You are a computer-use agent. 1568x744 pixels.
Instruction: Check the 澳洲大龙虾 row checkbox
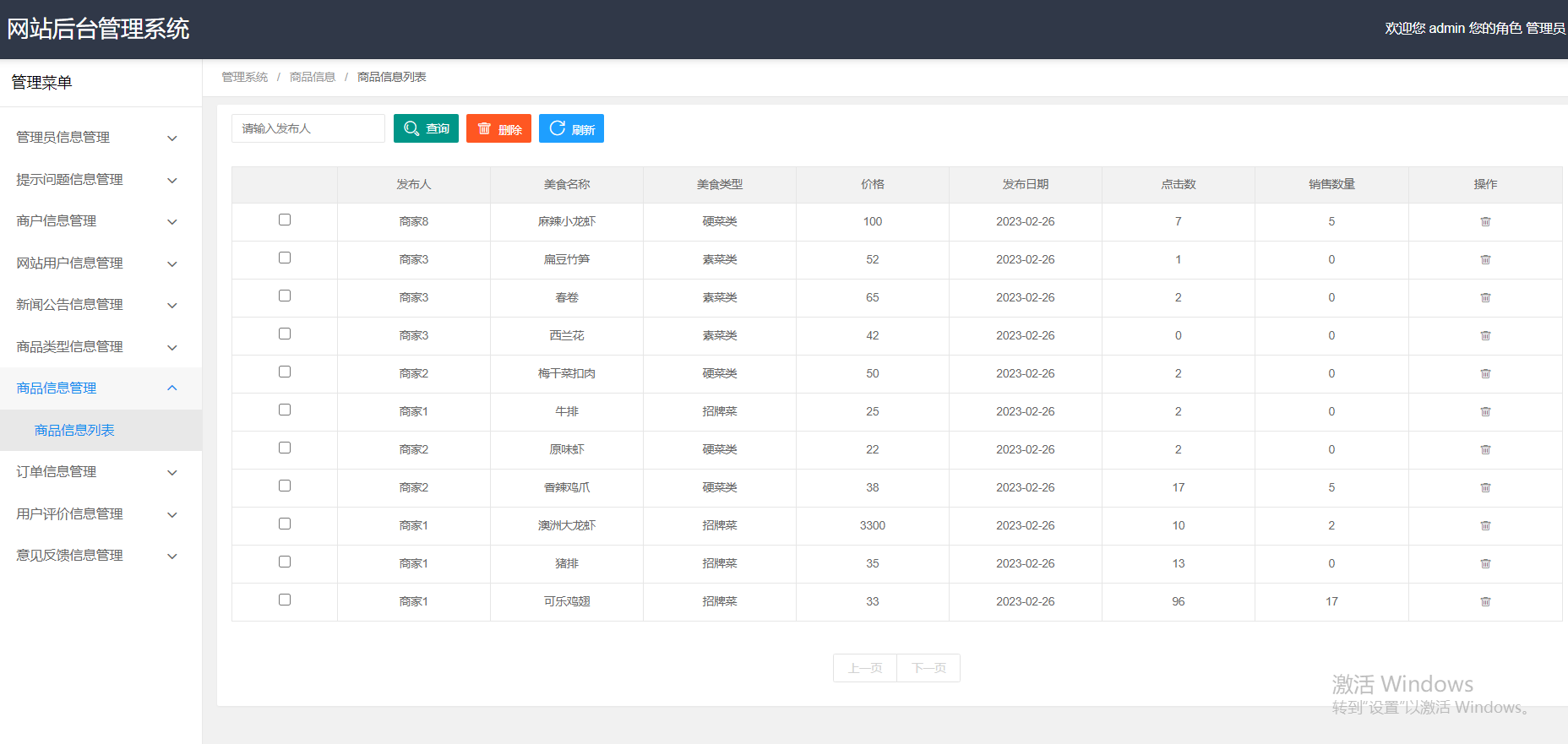coord(285,524)
